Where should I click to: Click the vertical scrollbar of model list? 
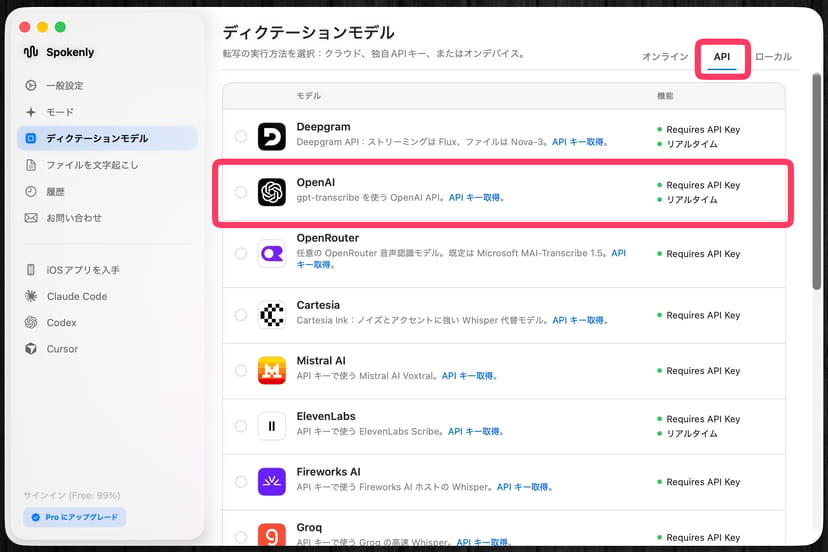coord(816,182)
